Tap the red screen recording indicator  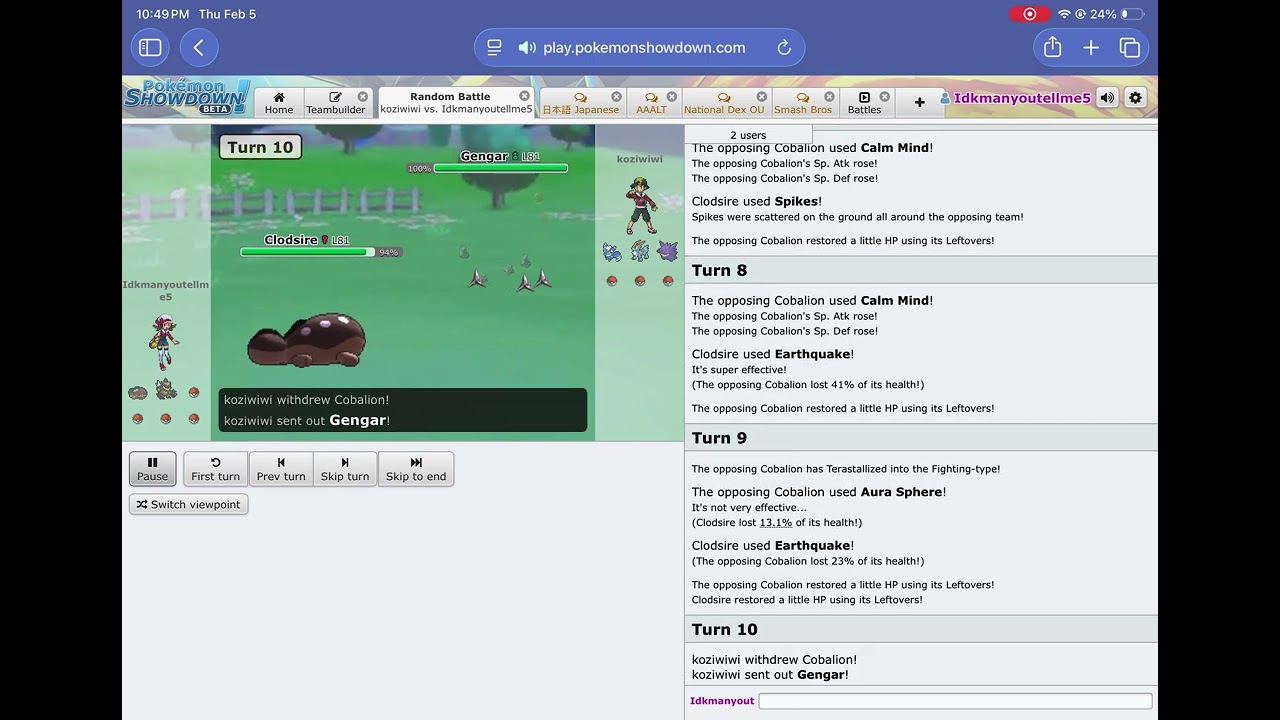(x=1030, y=14)
